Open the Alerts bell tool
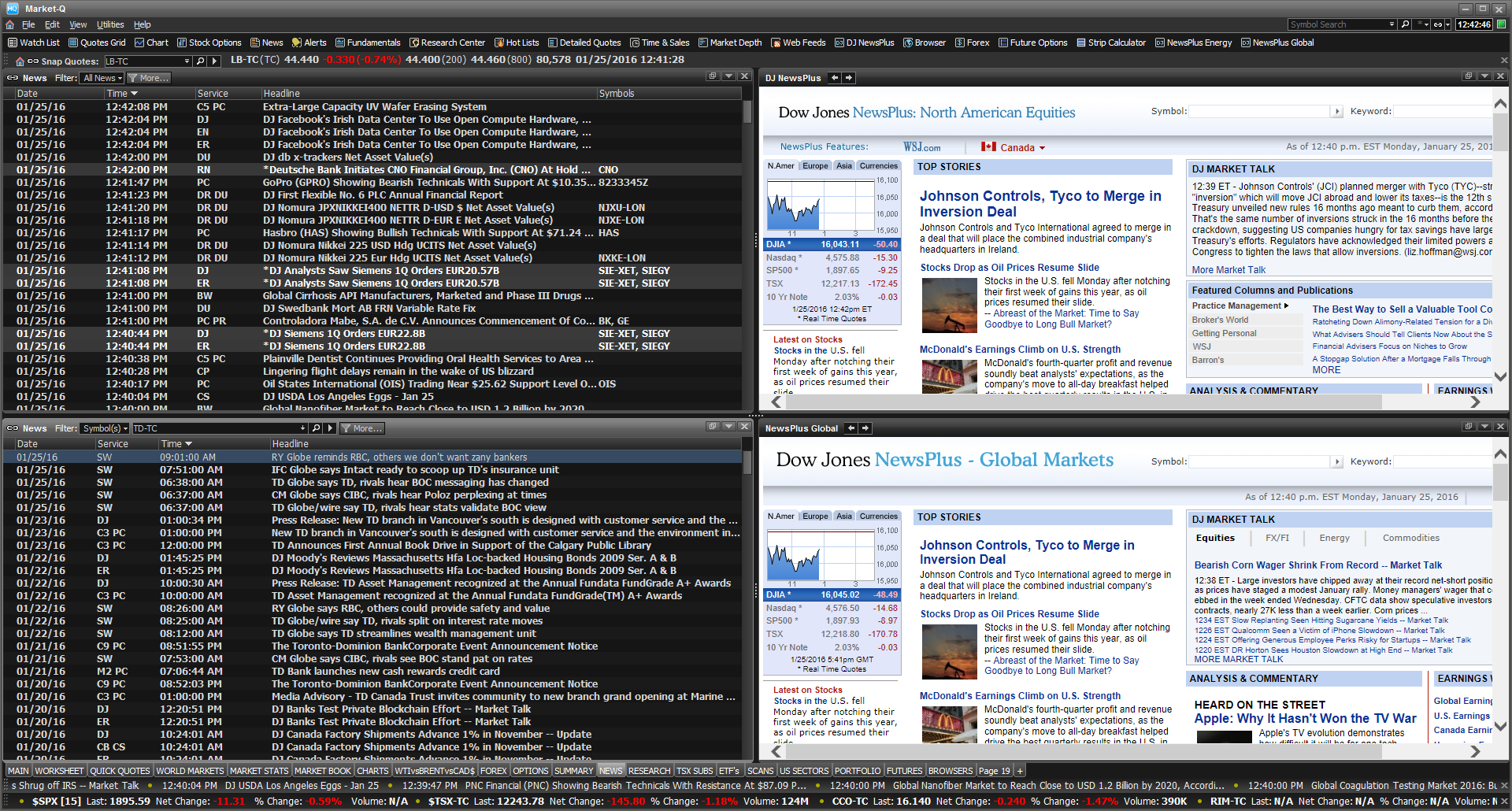 tap(309, 43)
